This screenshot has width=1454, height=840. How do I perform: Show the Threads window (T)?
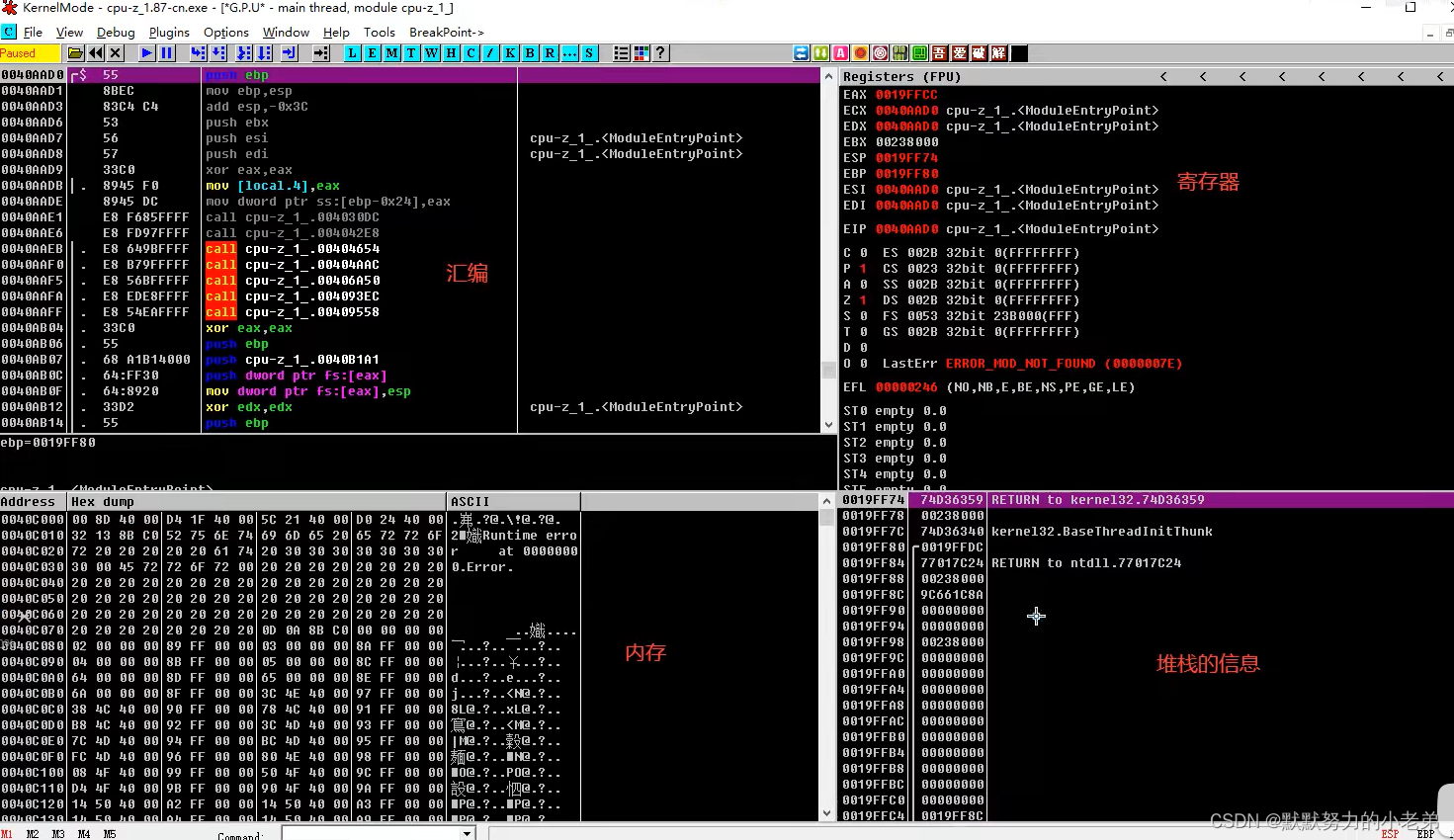coord(412,53)
